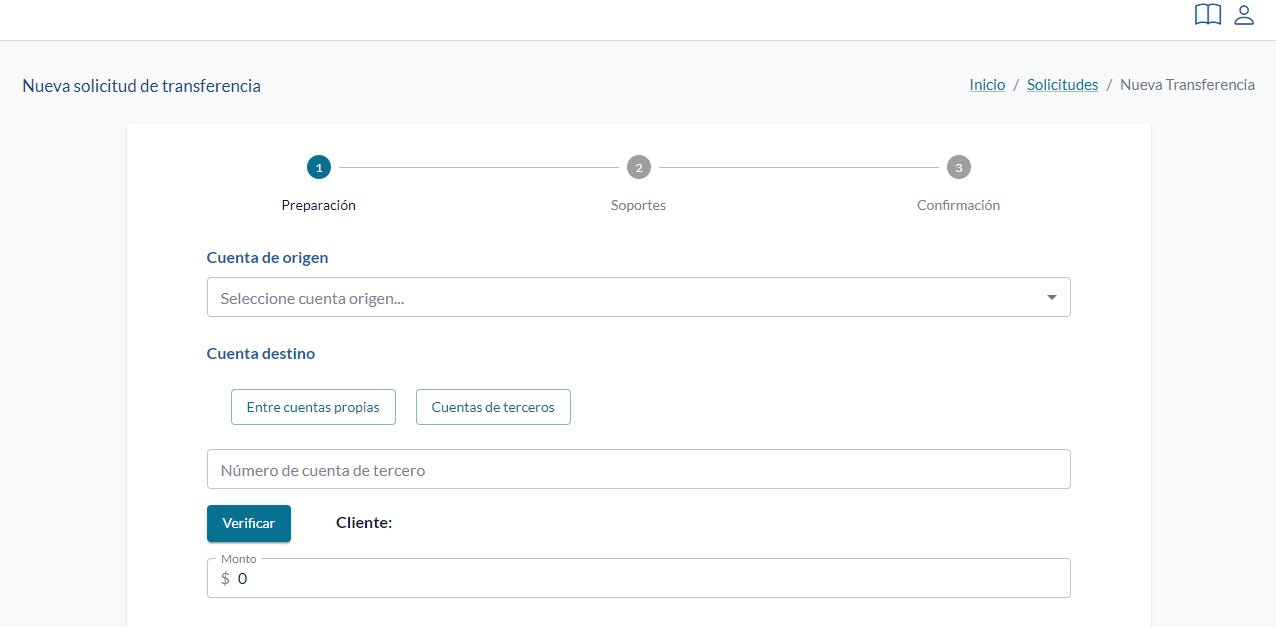
Task: Click into the Monto amount field
Action: [639, 578]
